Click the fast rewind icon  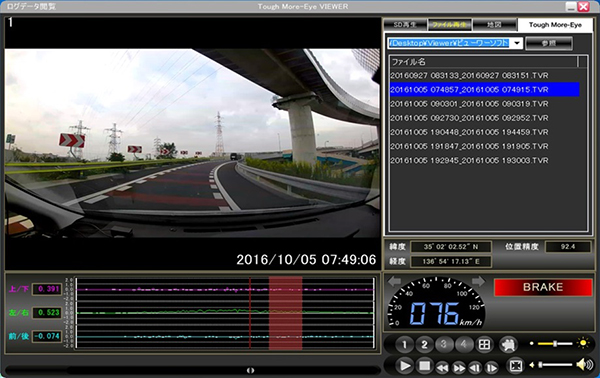tap(442, 368)
